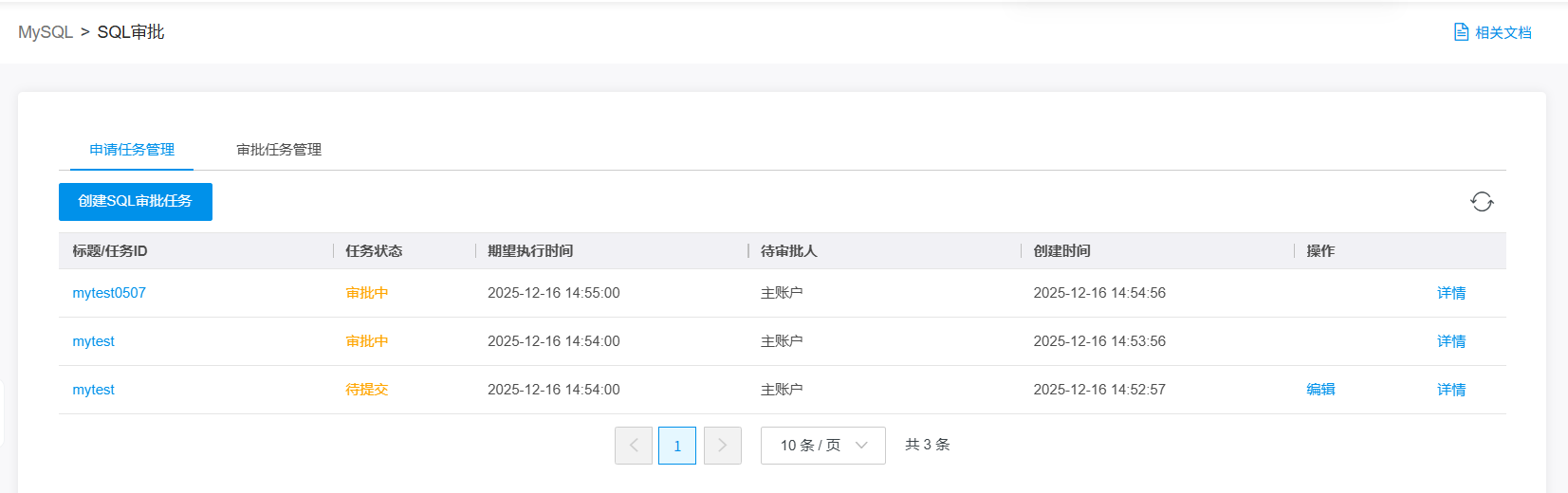
Task: Go to next page with right arrow
Action: point(722,446)
